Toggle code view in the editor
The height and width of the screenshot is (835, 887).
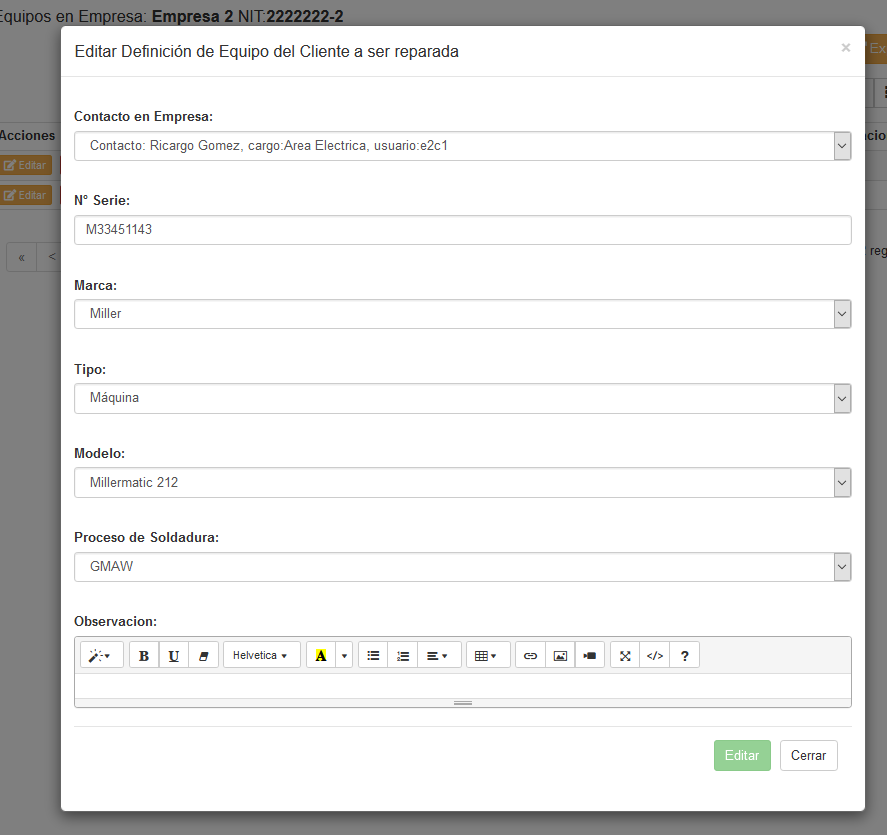click(655, 656)
